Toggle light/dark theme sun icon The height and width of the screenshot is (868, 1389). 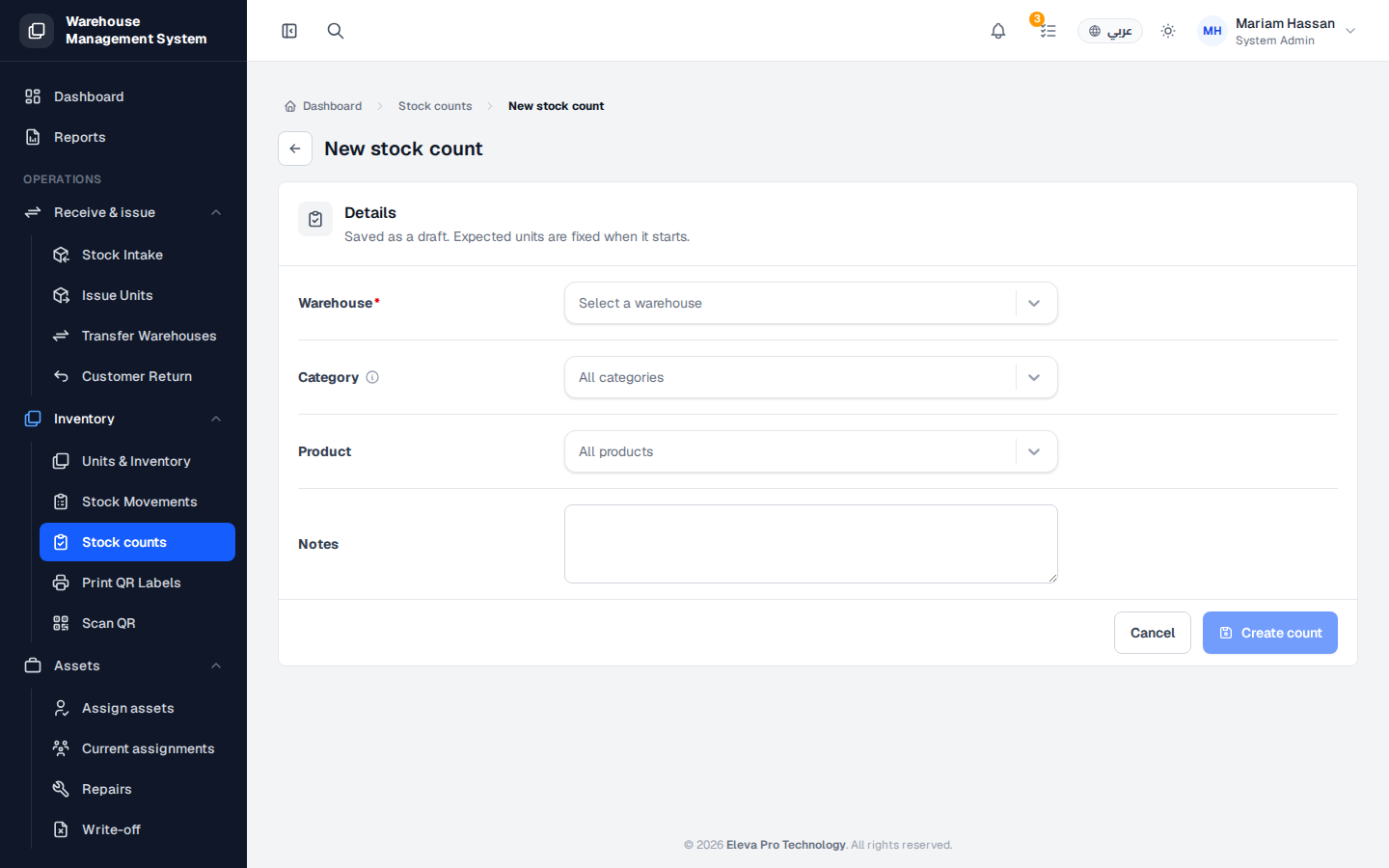pyautogui.click(x=1168, y=31)
